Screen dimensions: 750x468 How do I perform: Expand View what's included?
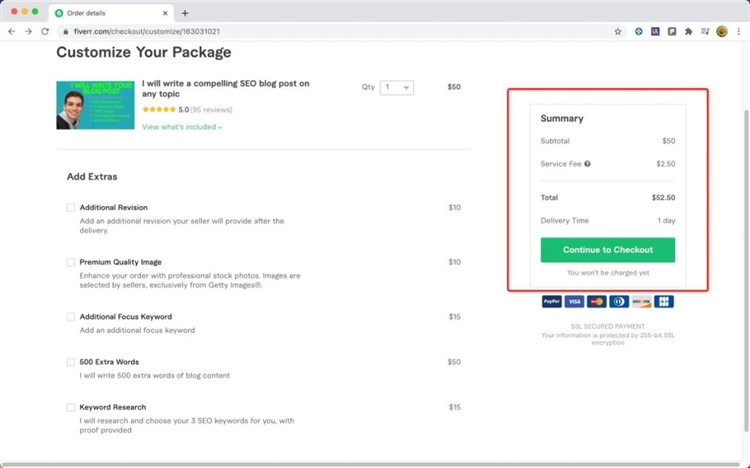182,127
